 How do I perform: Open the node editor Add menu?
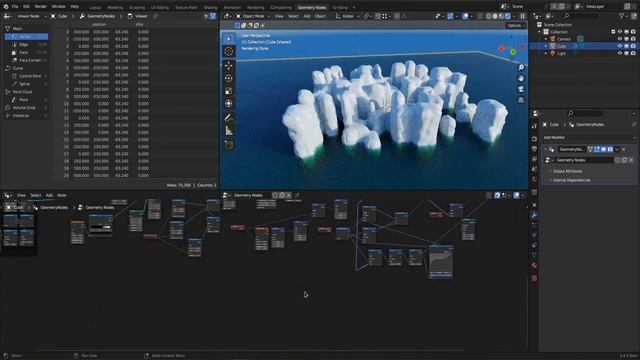[49, 196]
